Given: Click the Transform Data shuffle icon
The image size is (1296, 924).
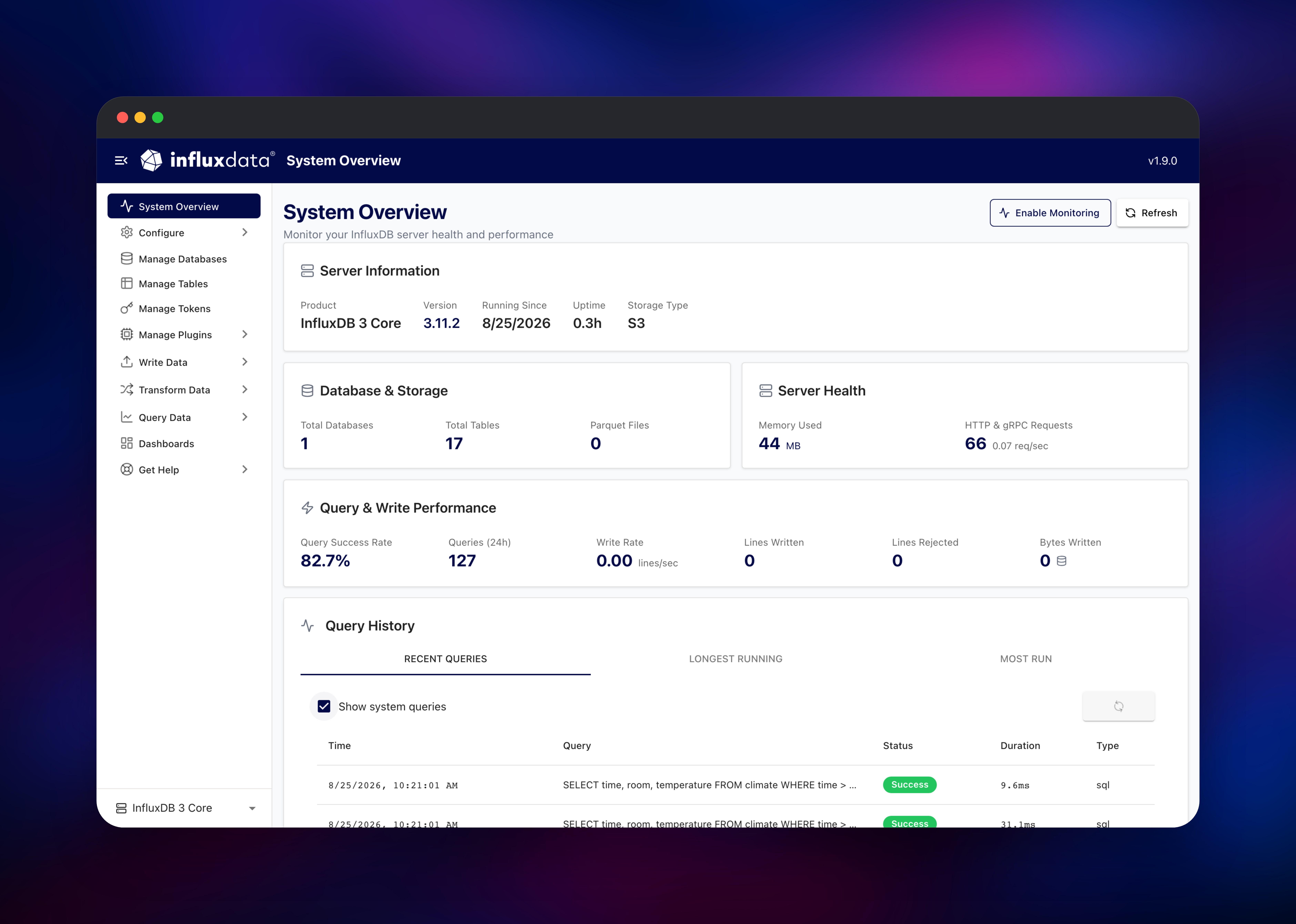Looking at the screenshot, I should [127, 390].
